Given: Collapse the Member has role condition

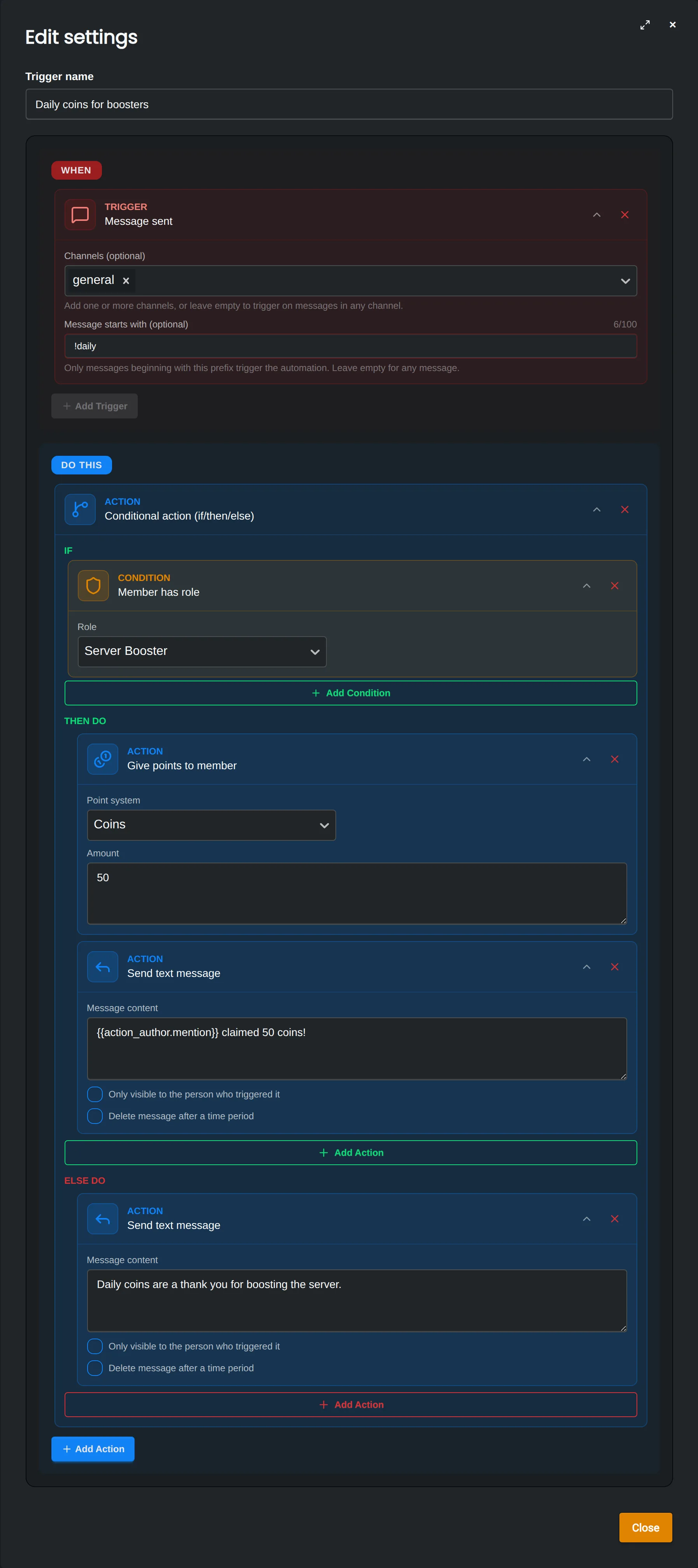Looking at the screenshot, I should tap(587, 586).
